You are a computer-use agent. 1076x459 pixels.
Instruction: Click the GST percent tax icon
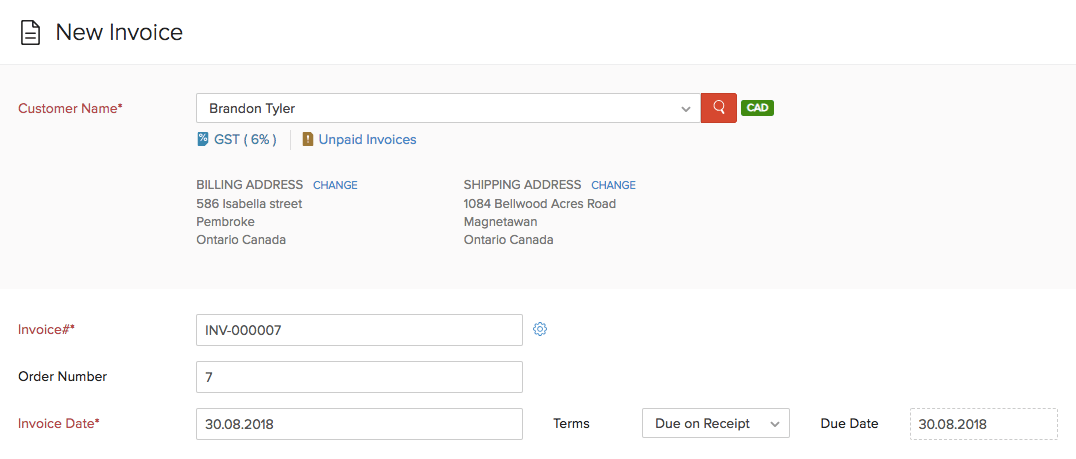coord(203,140)
